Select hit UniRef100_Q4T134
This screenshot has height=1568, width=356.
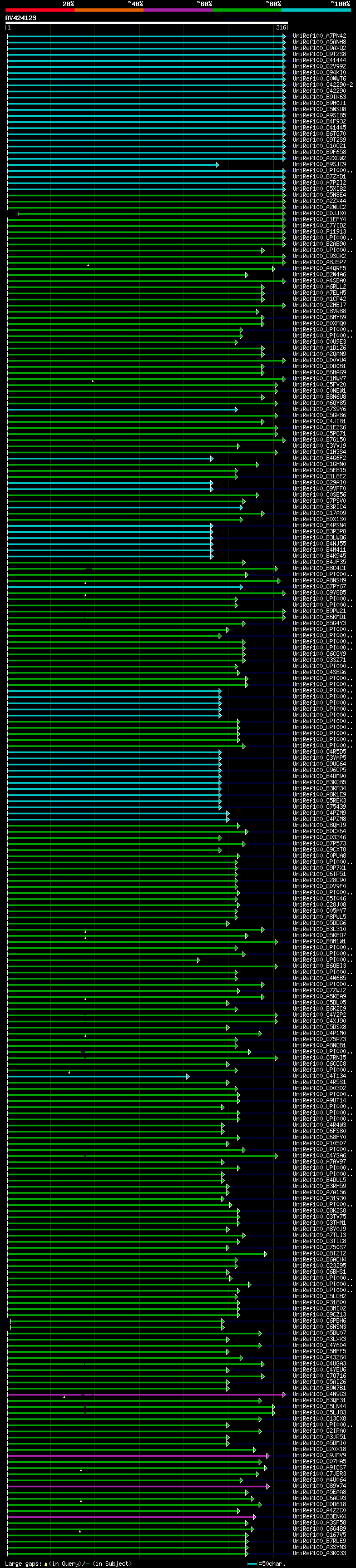tap(319, 1076)
